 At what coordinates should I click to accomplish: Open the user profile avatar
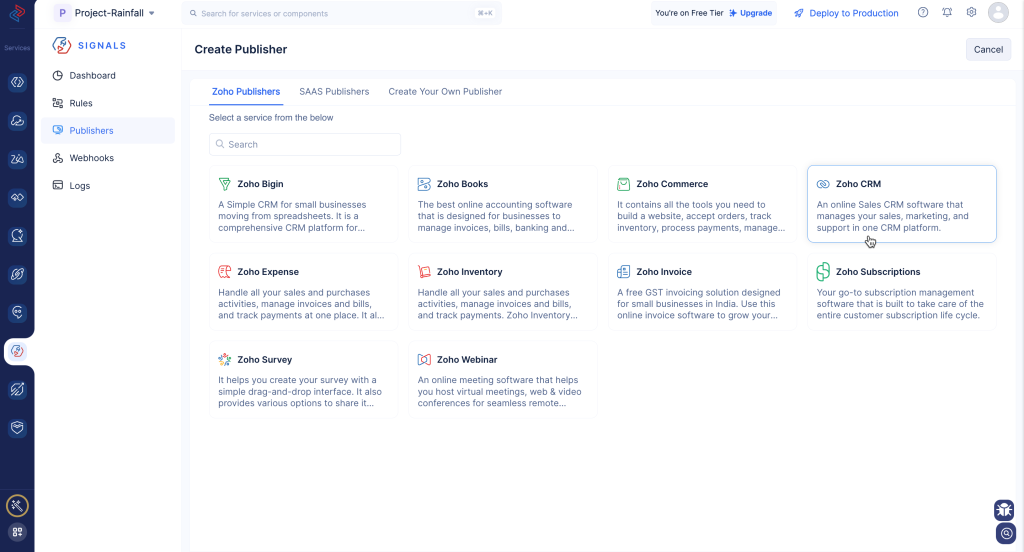coord(998,12)
